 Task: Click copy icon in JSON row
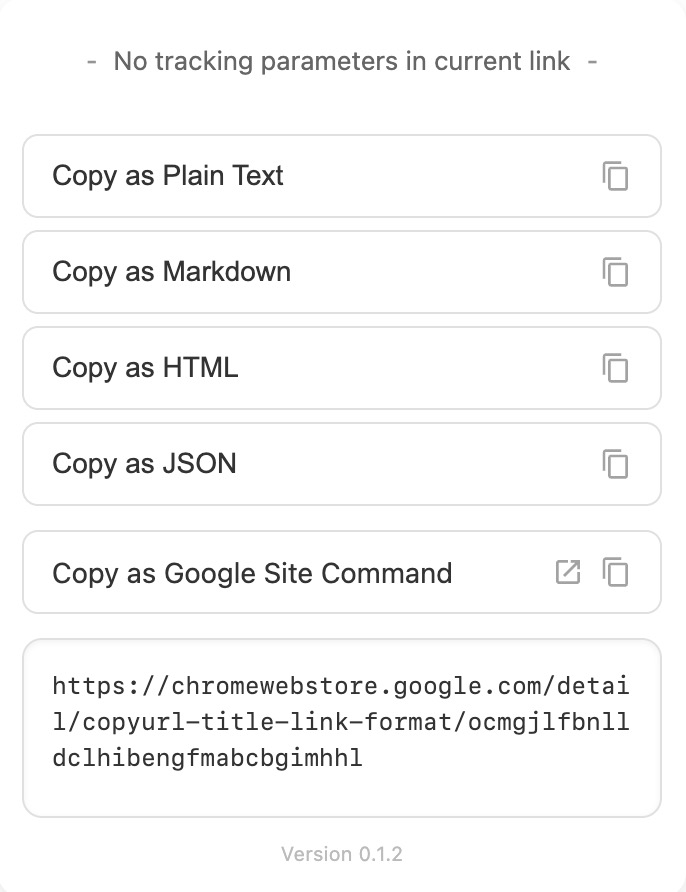[615, 464]
